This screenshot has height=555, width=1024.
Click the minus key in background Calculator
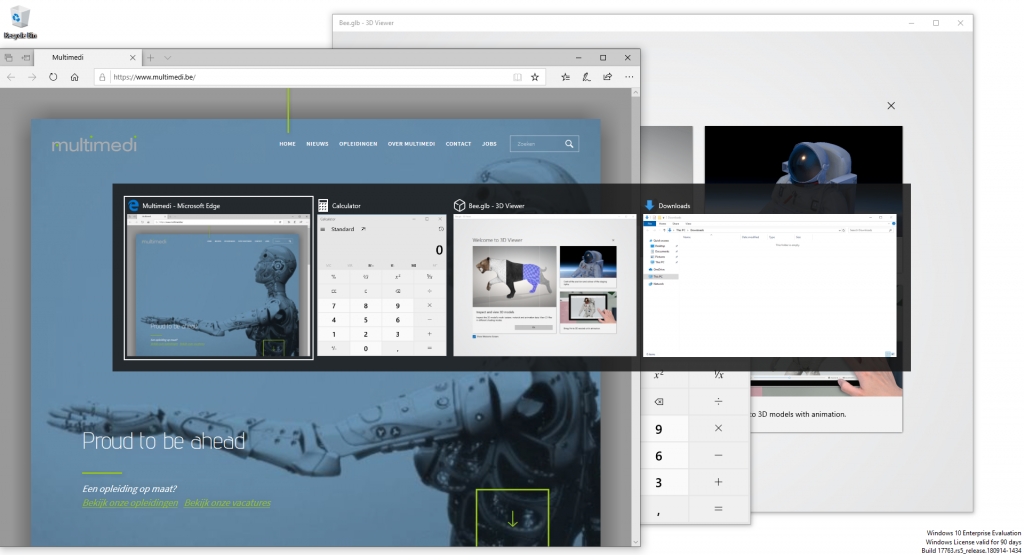[x=718, y=455]
